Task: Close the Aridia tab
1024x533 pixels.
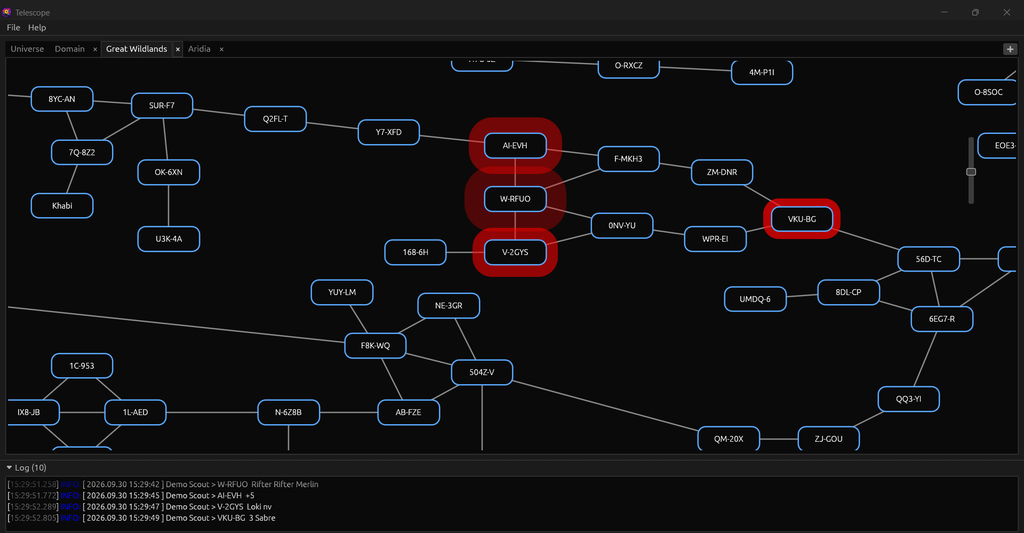Action: [221, 49]
